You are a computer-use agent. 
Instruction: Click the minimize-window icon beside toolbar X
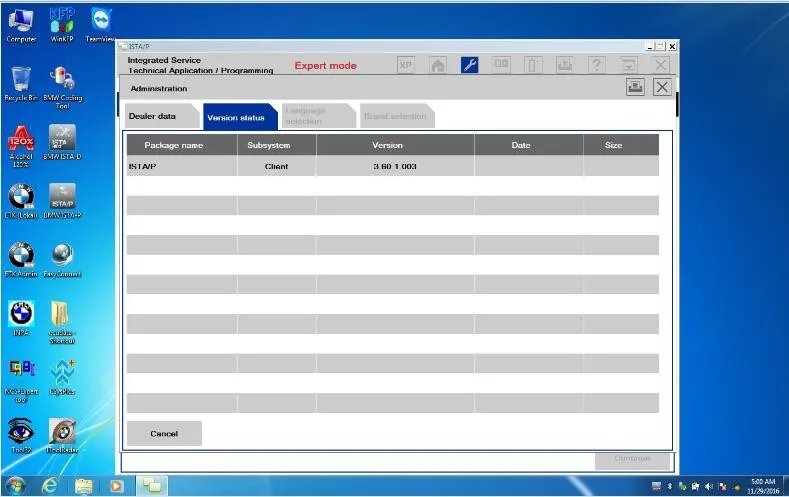point(629,65)
